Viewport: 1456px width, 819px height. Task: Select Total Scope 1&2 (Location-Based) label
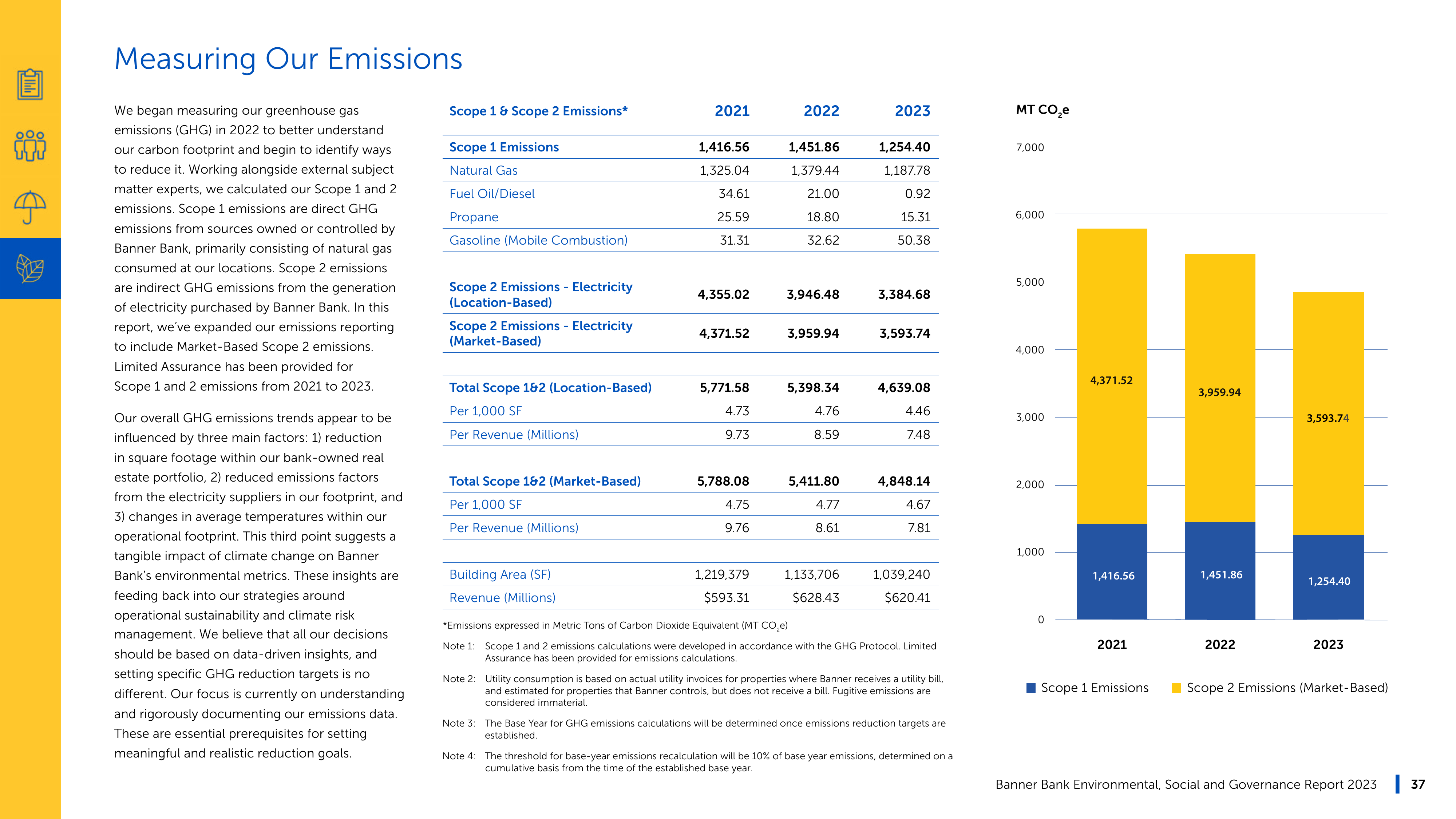pyautogui.click(x=550, y=388)
